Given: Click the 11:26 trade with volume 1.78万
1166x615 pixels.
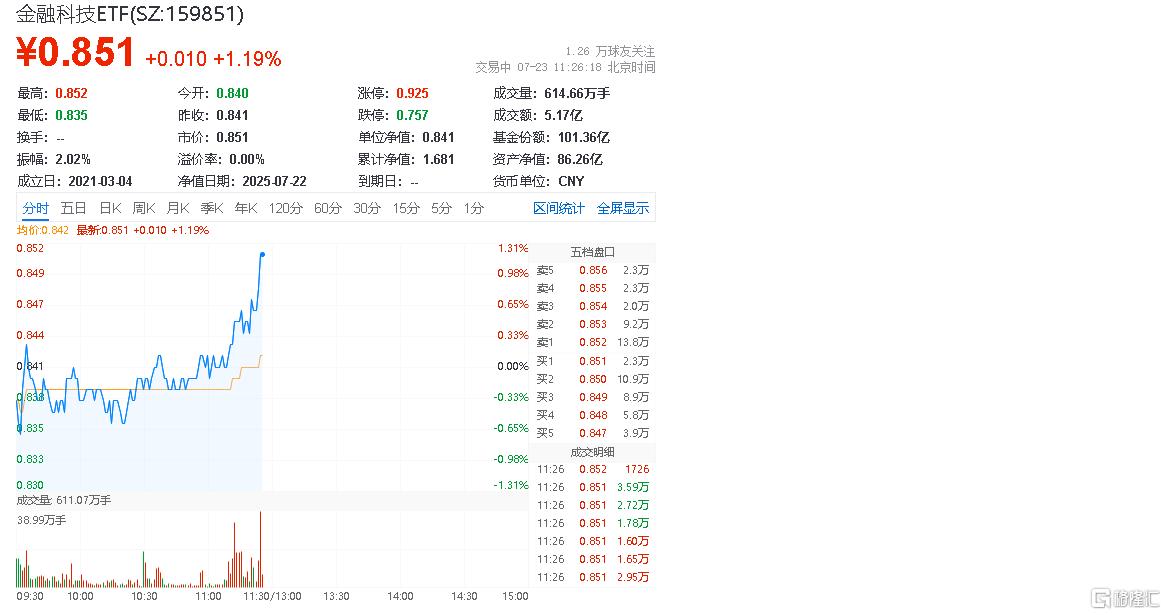Looking at the screenshot, I should (x=593, y=524).
